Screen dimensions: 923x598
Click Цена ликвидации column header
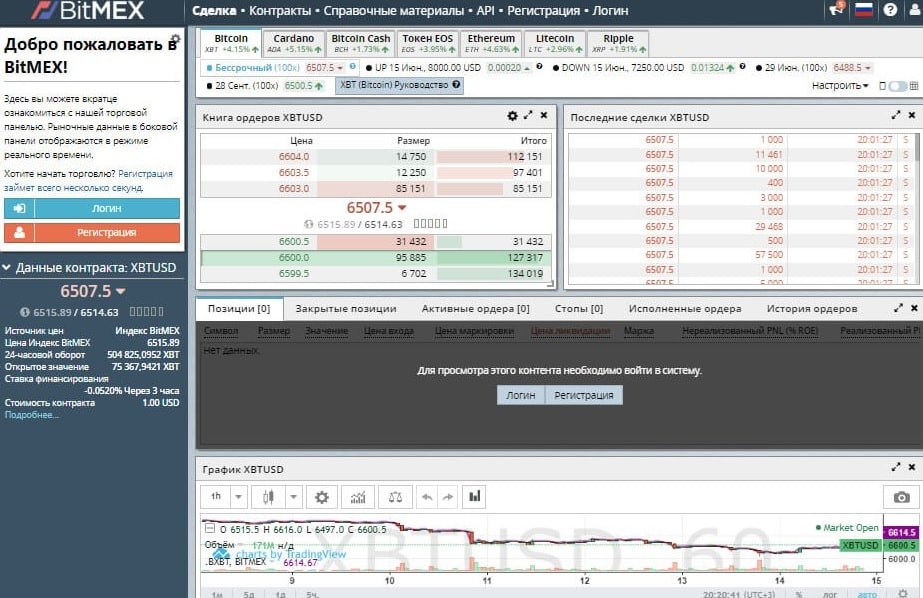coord(570,331)
